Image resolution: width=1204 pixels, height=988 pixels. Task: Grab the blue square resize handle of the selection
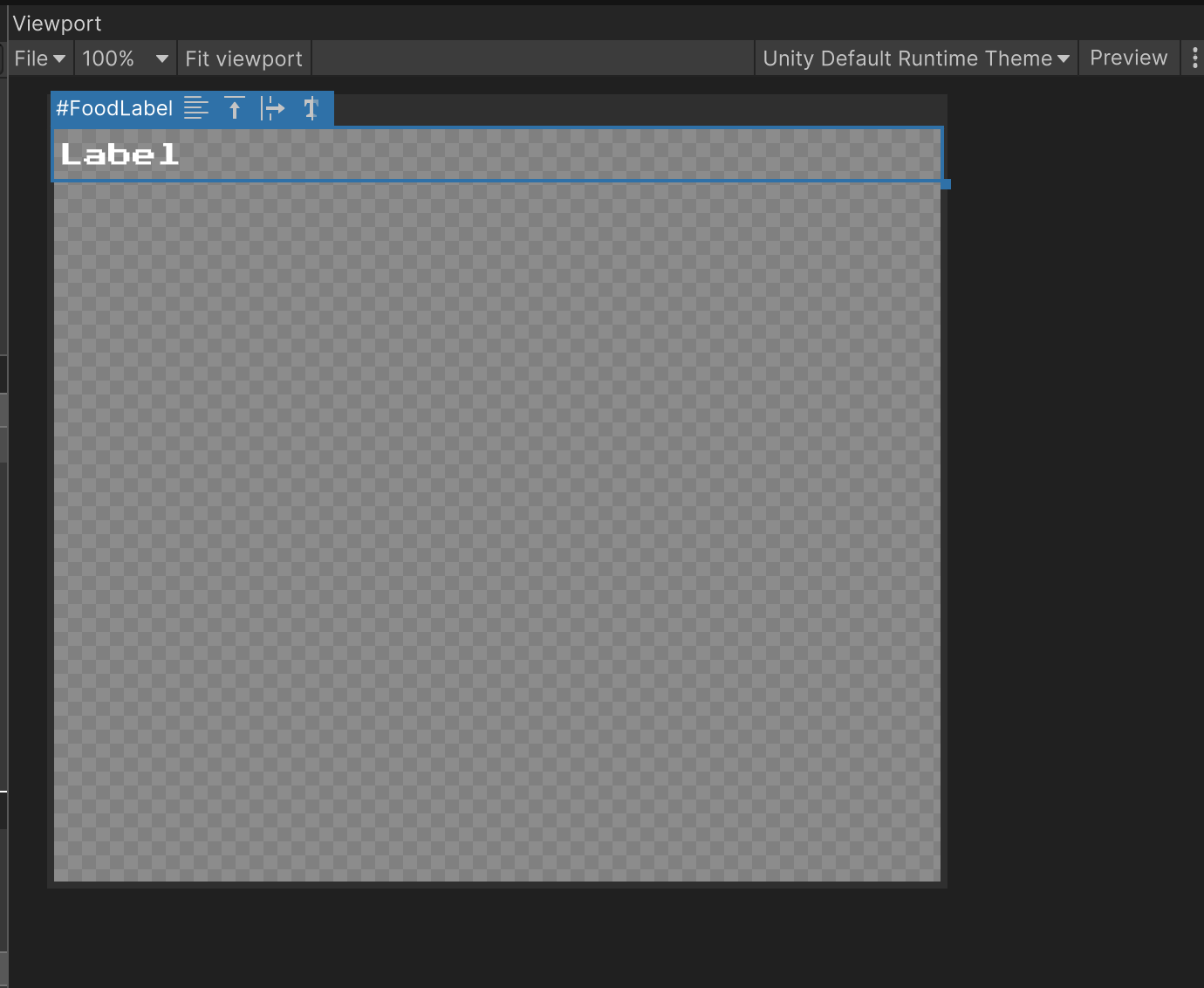[x=946, y=184]
